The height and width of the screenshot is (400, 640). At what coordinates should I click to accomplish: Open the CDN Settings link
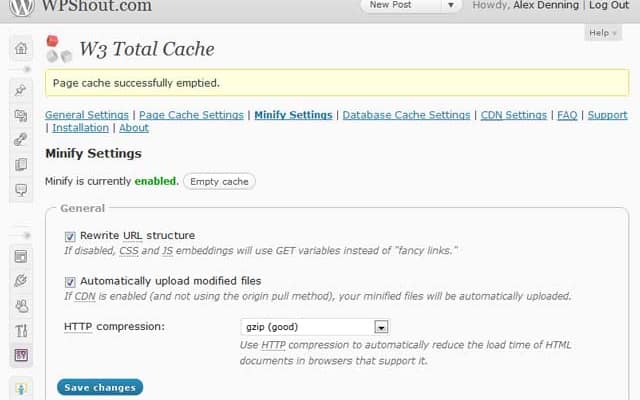pos(513,115)
